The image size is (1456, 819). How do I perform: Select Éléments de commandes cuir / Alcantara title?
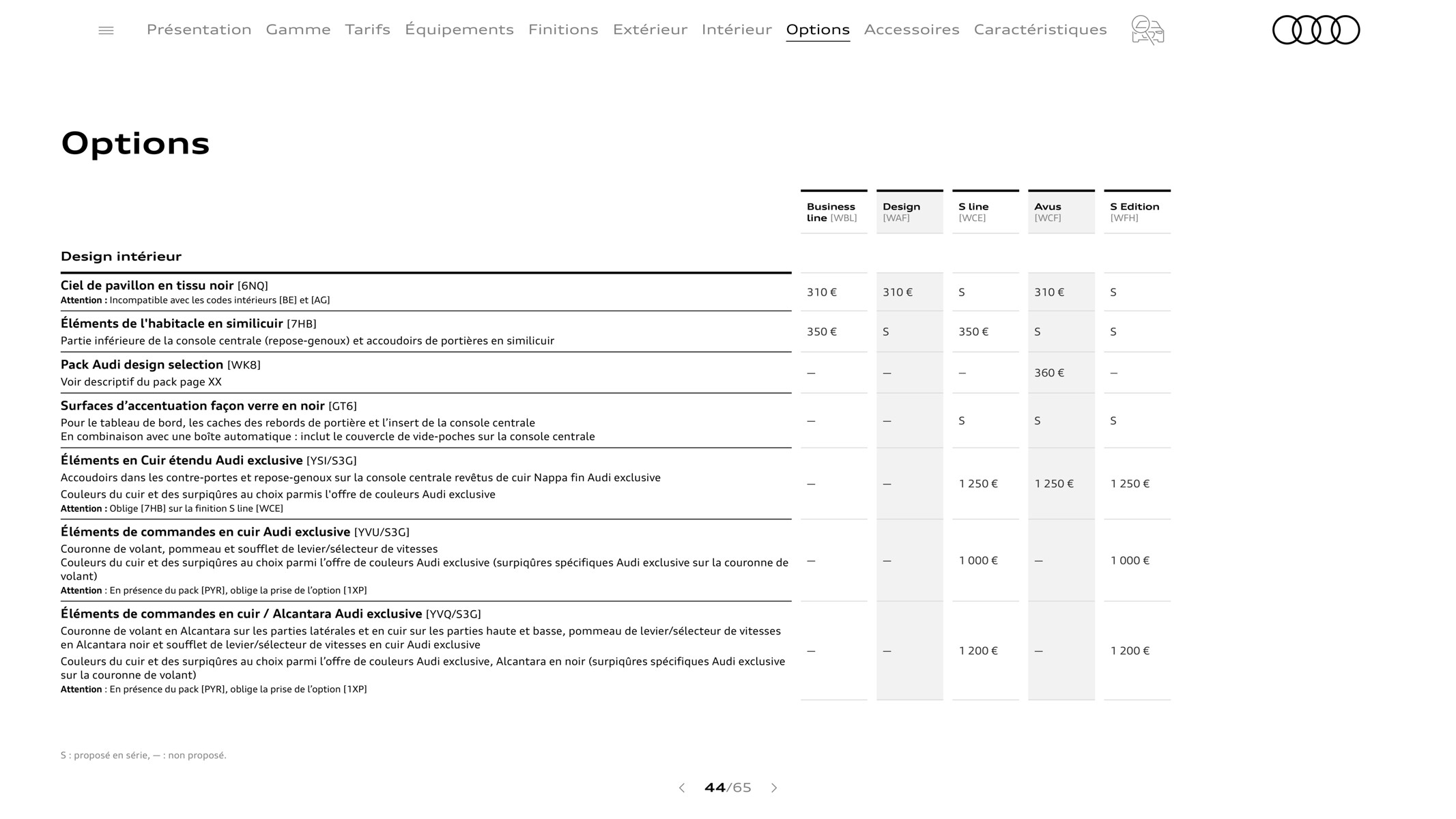point(271,614)
